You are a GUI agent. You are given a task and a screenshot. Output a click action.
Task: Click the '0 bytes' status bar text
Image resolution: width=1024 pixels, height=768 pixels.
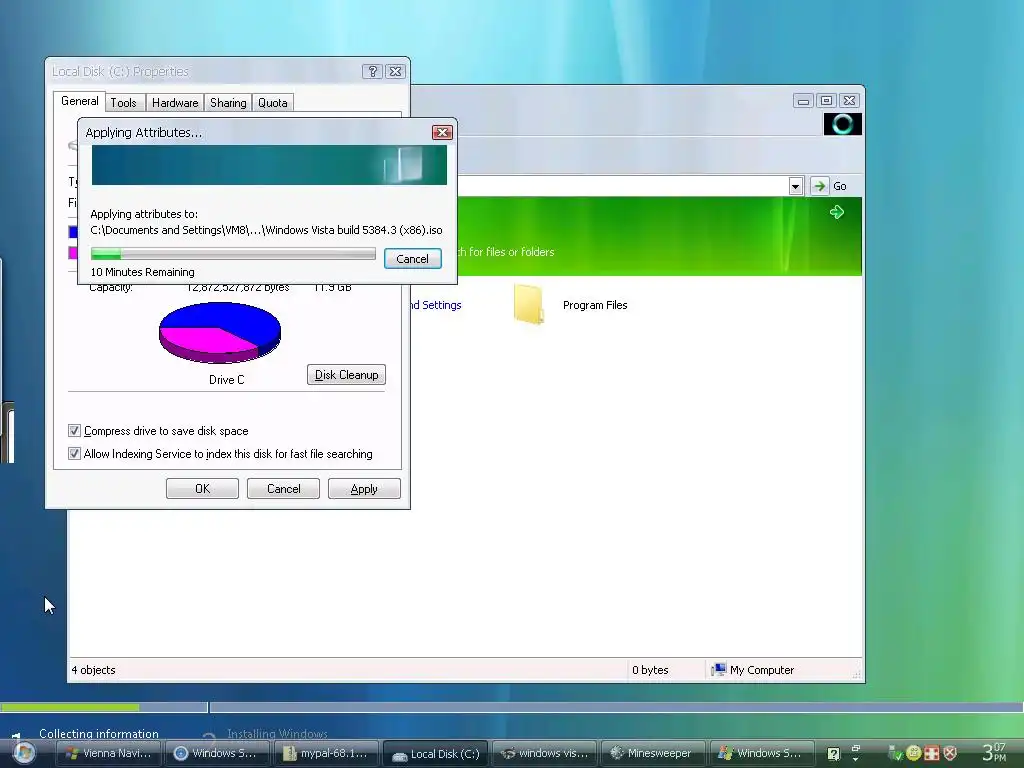click(x=650, y=670)
